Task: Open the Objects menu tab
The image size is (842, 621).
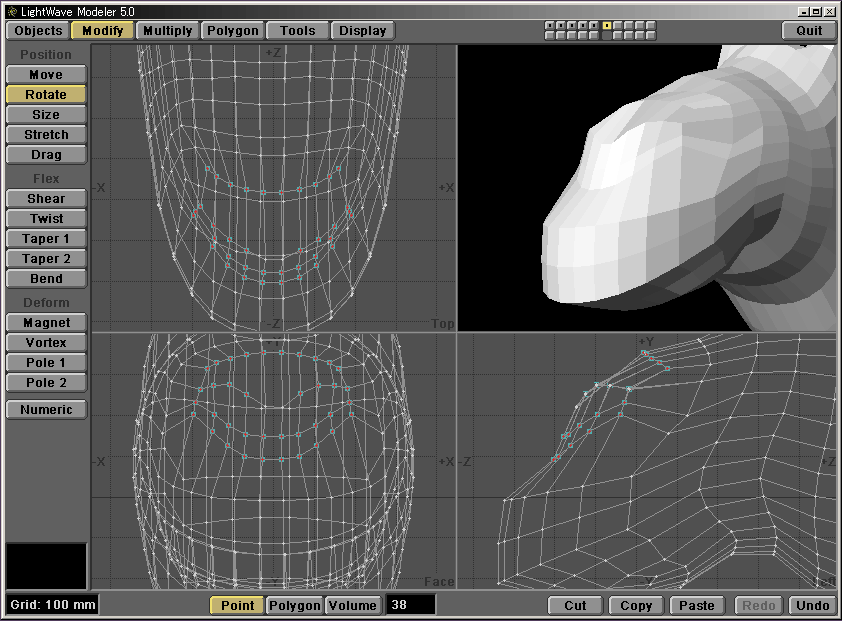Action: pos(38,30)
